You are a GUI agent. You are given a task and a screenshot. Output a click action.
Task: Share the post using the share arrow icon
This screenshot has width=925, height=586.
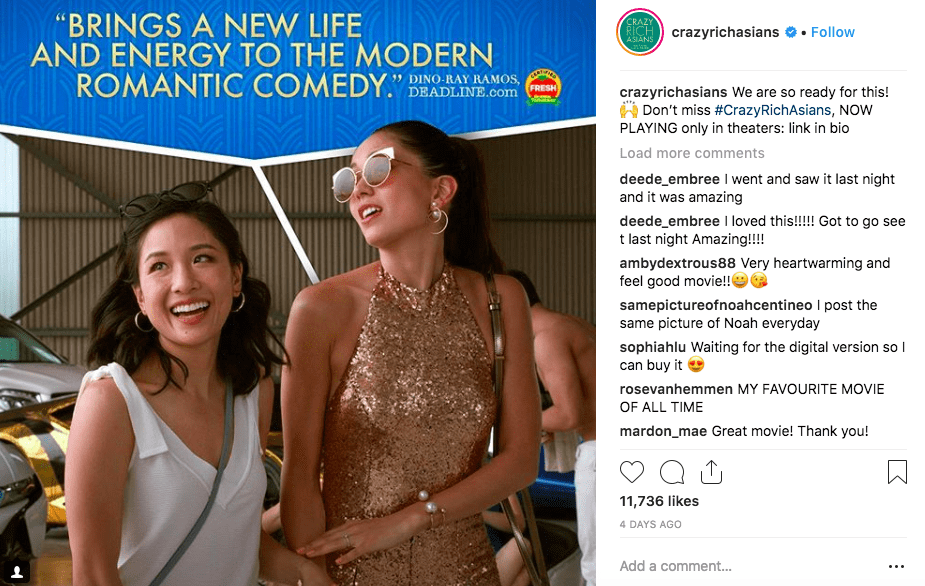coord(712,471)
